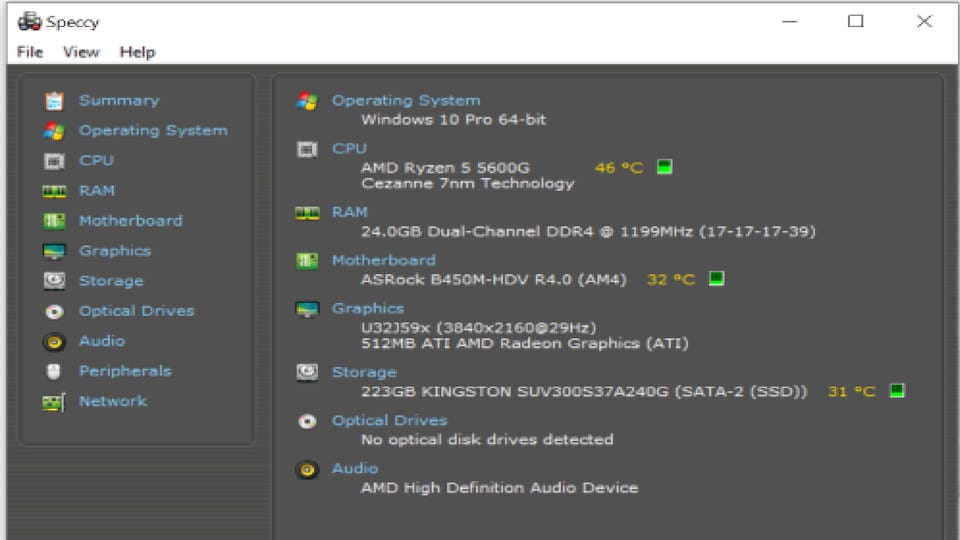The width and height of the screenshot is (960, 540).
Task: Click the CPU chip icon in summary pane
Action: (x=307, y=149)
